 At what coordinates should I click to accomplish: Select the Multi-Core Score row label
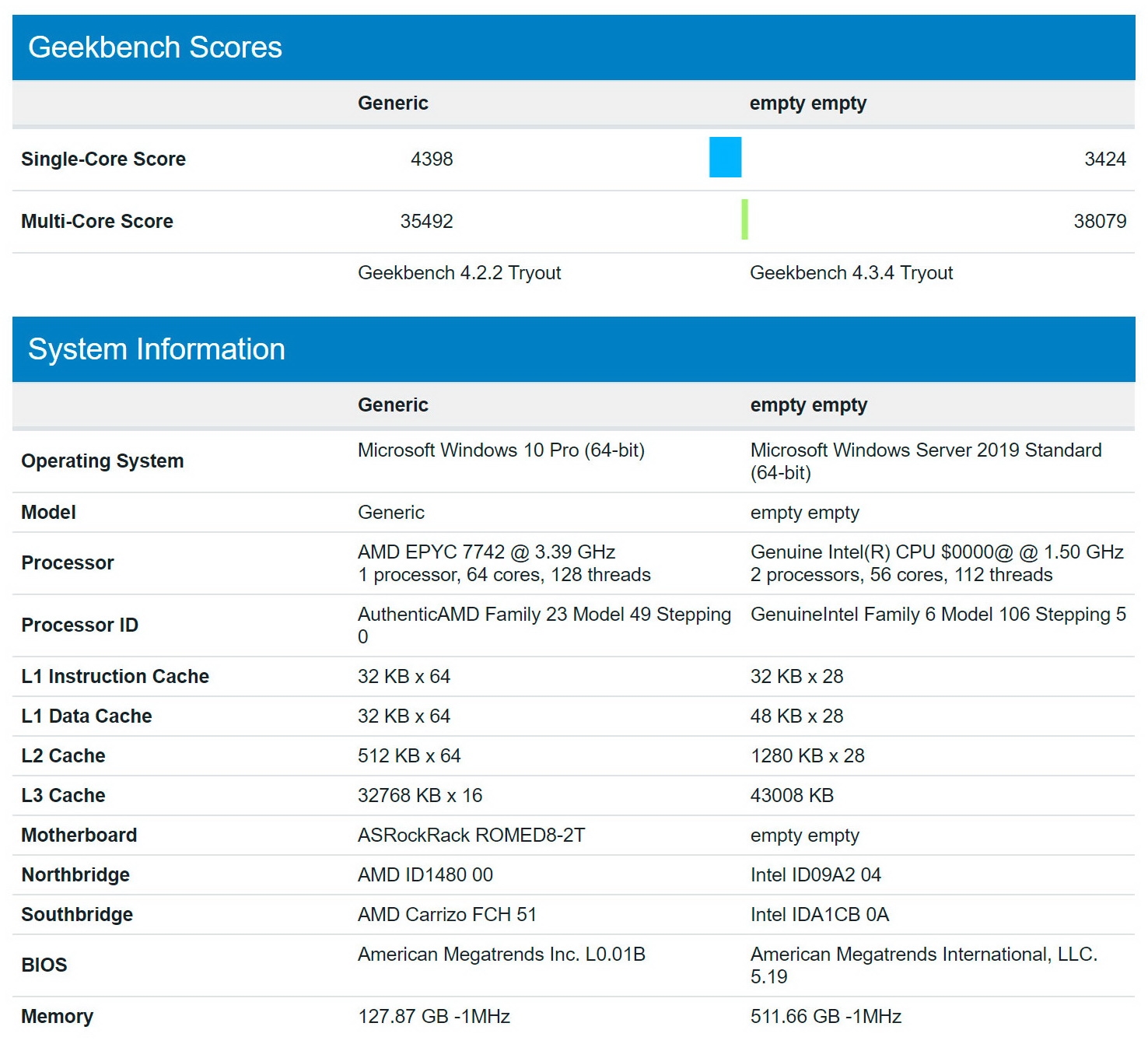[96, 221]
